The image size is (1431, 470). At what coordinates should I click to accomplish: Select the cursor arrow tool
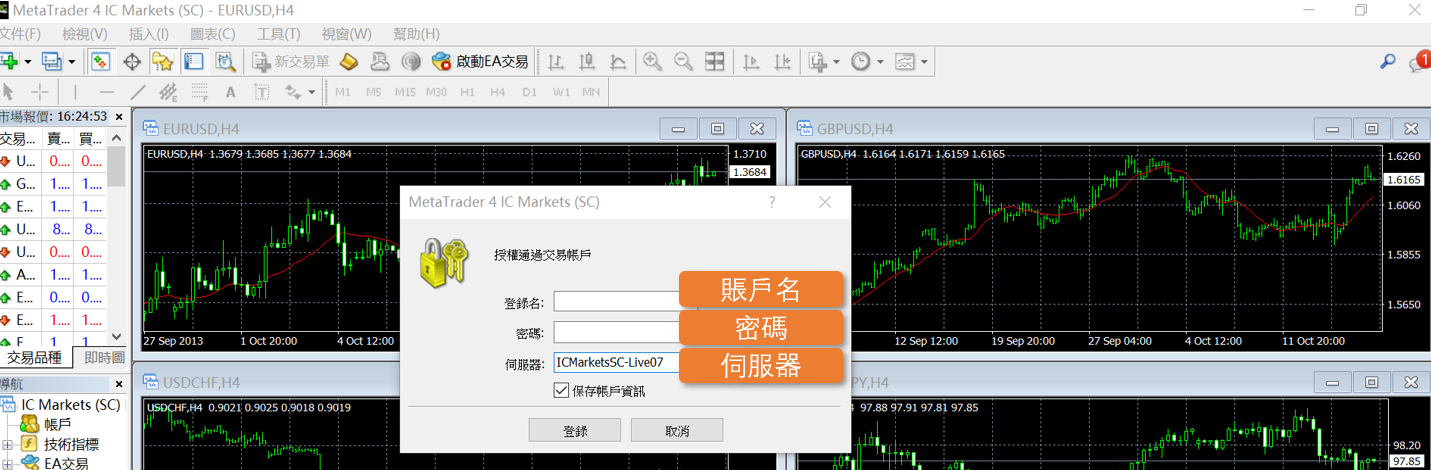pyautogui.click(x=9, y=92)
